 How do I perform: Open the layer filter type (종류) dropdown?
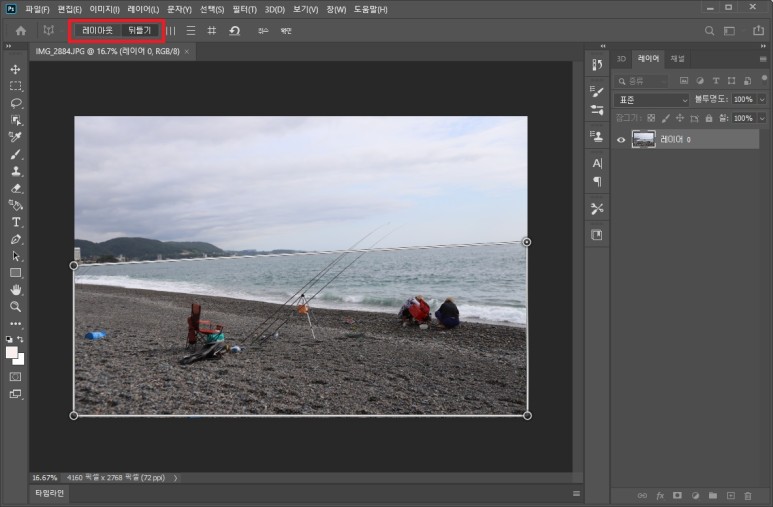[x=643, y=81]
